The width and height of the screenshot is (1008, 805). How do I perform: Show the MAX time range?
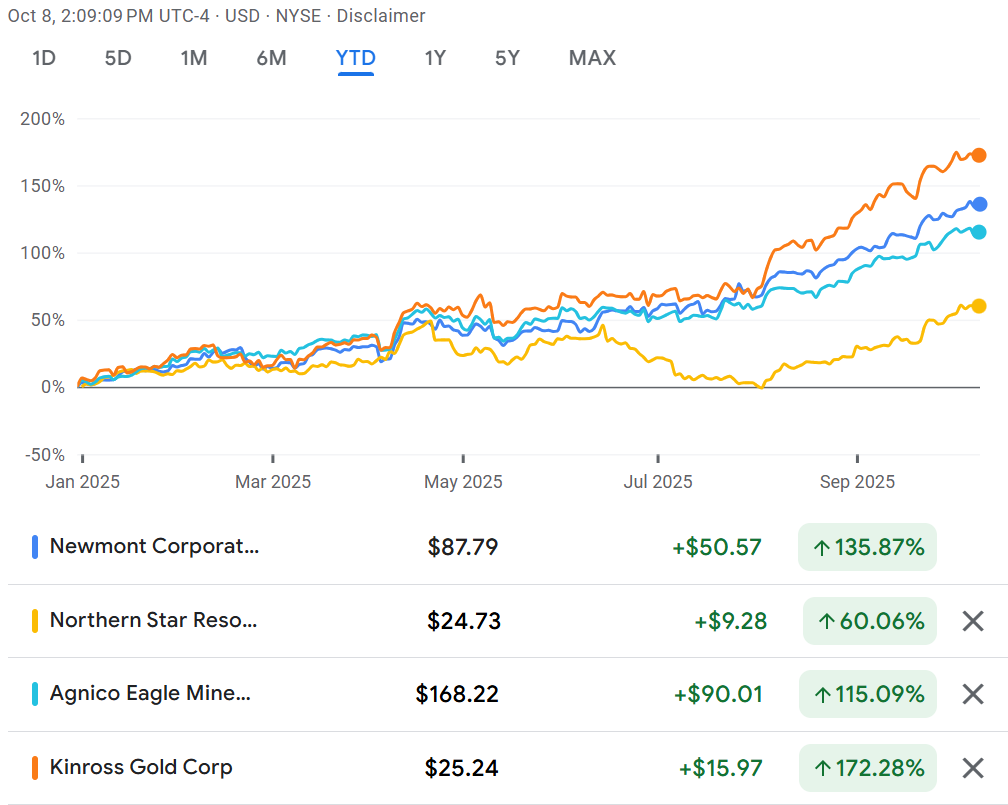coord(592,58)
